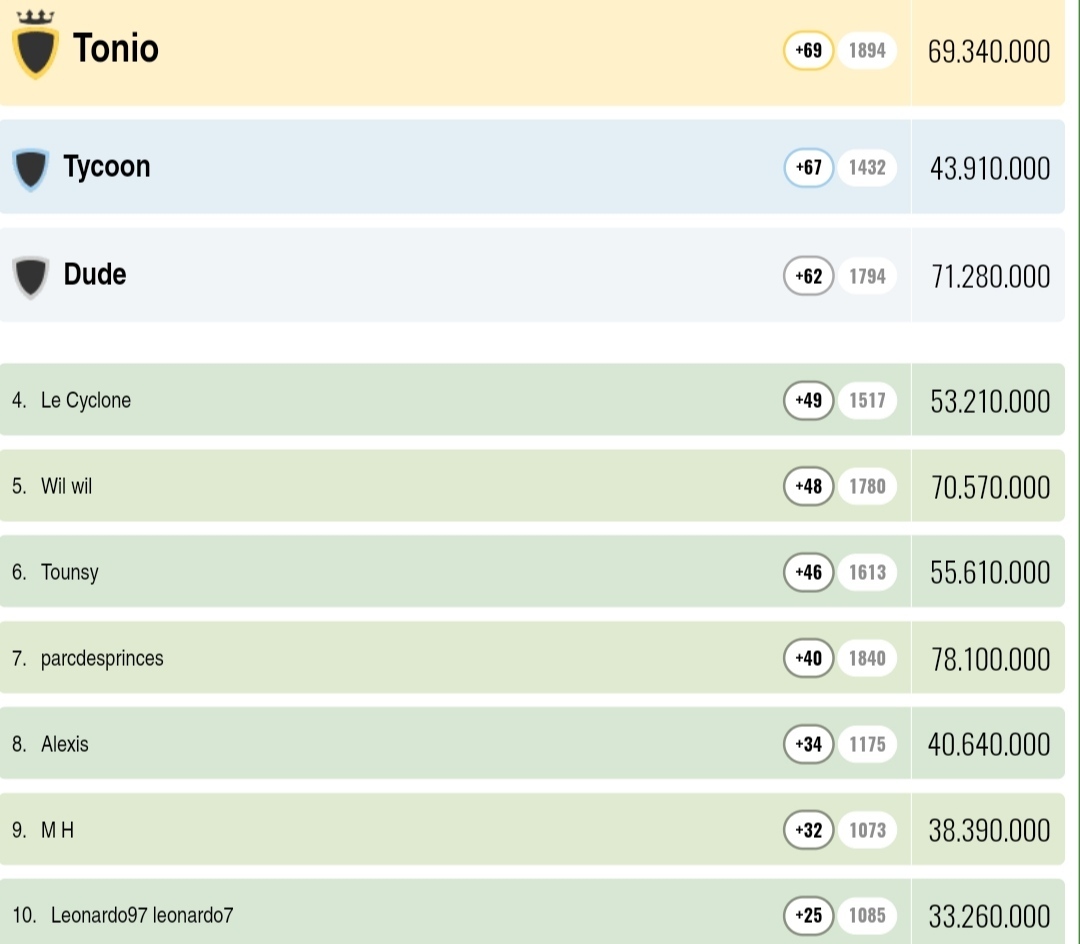Click Tonio's 69.340.000 value

click(x=989, y=52)
